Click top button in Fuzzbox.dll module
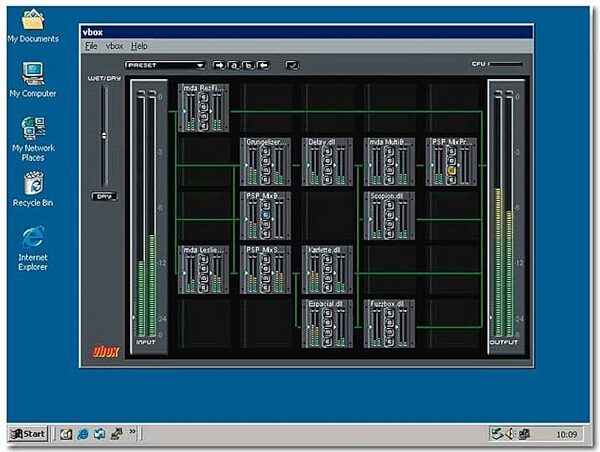The image size is (600, 452). click(x=390, y=314)
